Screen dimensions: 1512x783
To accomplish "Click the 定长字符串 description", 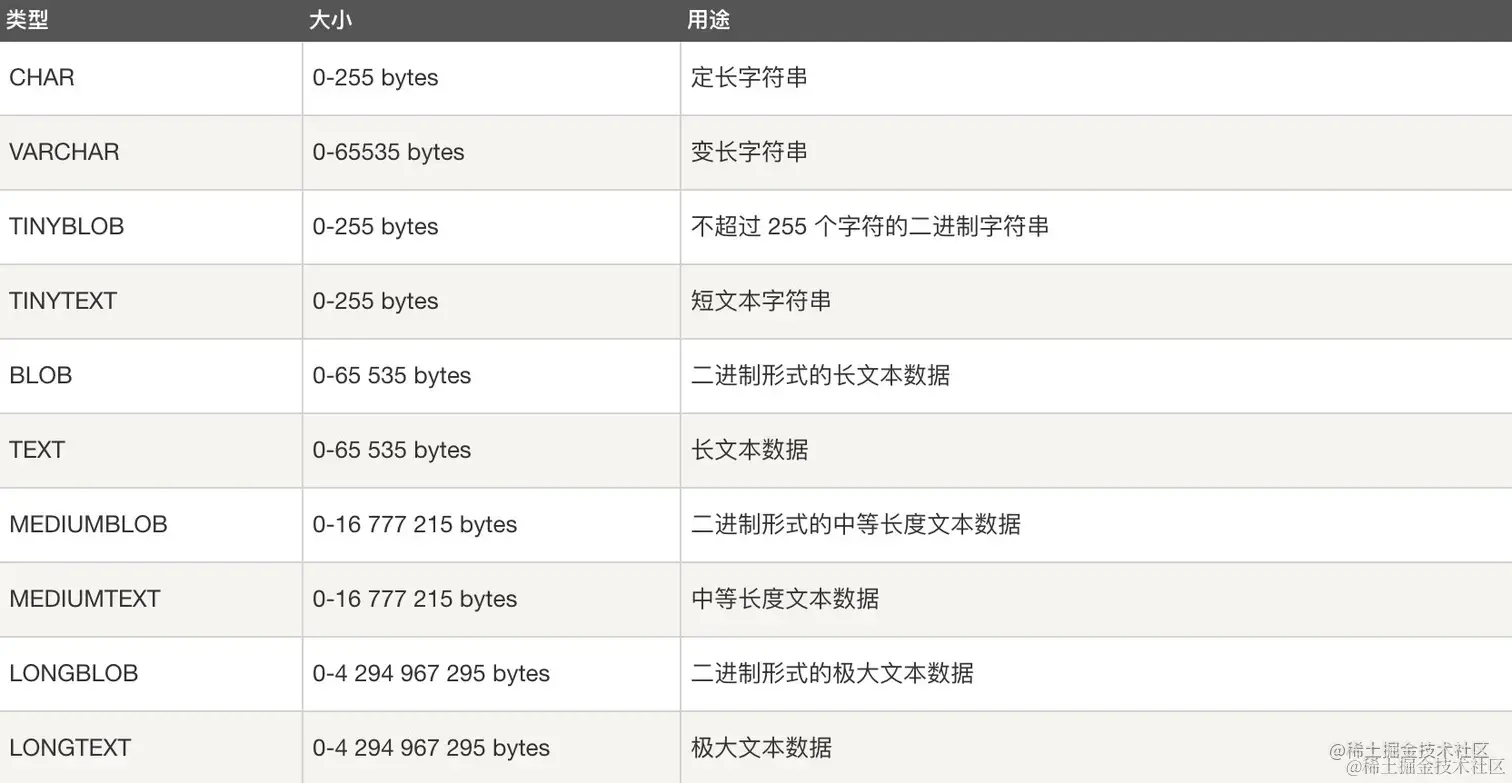I will (749, 78).
